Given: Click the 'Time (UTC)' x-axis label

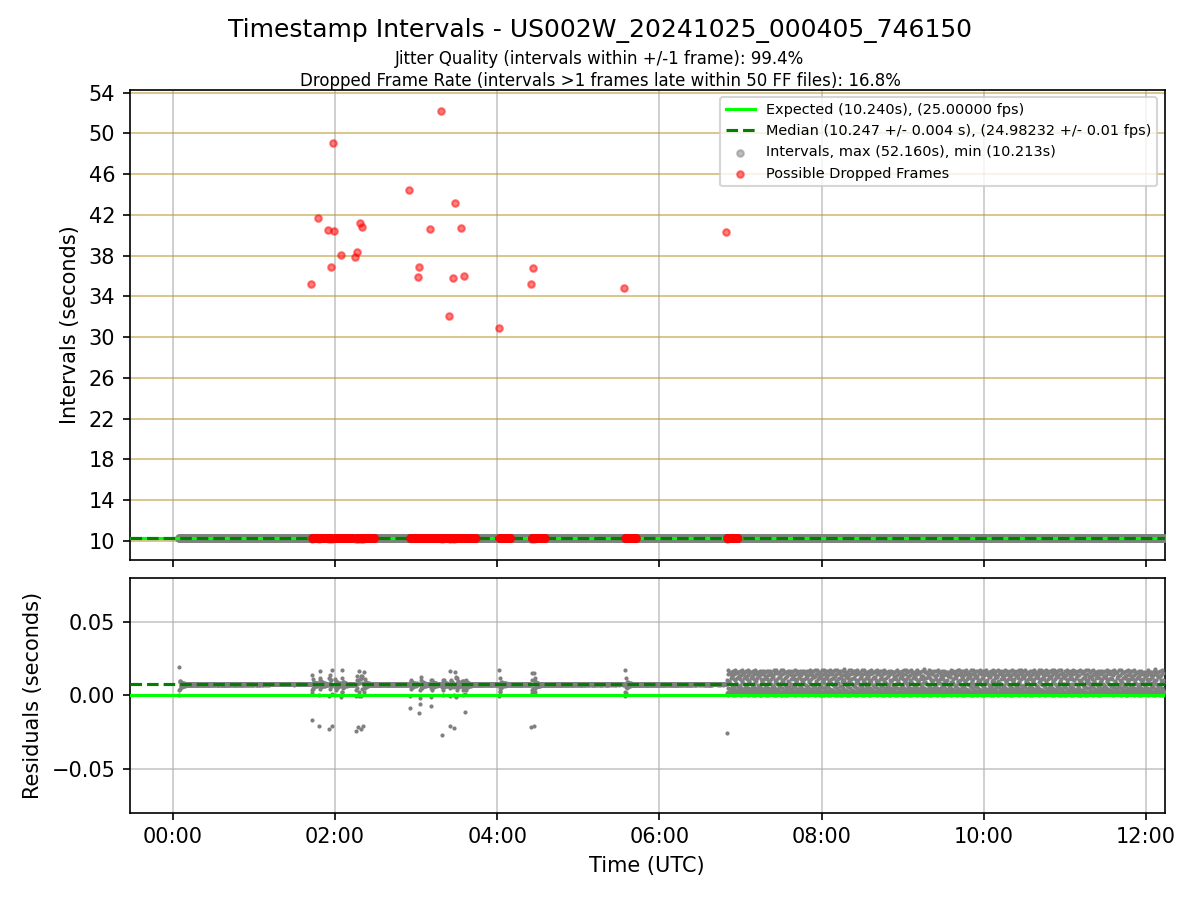Looking at the screenshot, I should [646, 865].
